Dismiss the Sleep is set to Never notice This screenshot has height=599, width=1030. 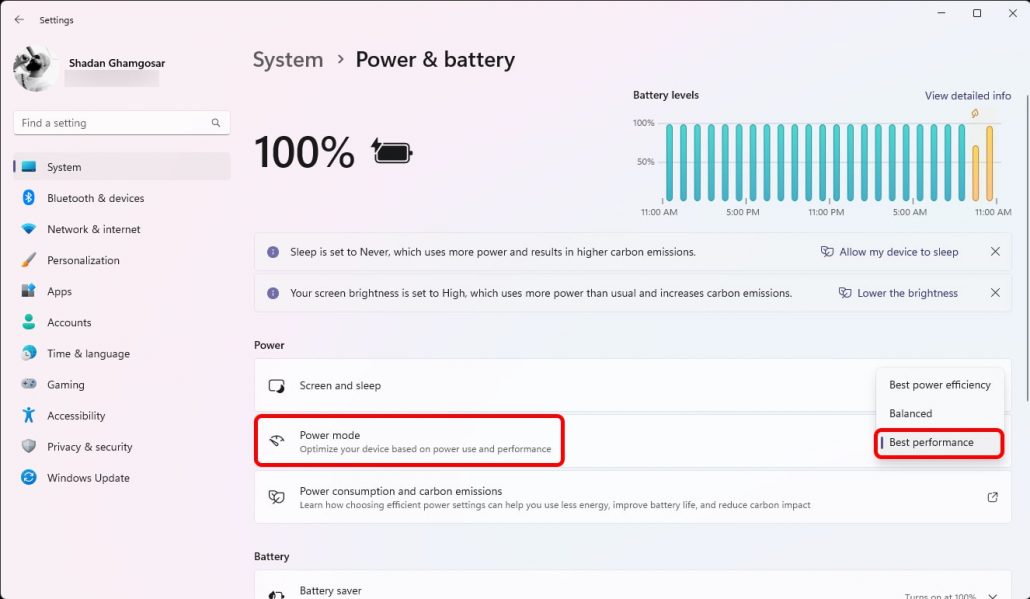[x=995, y=252]
